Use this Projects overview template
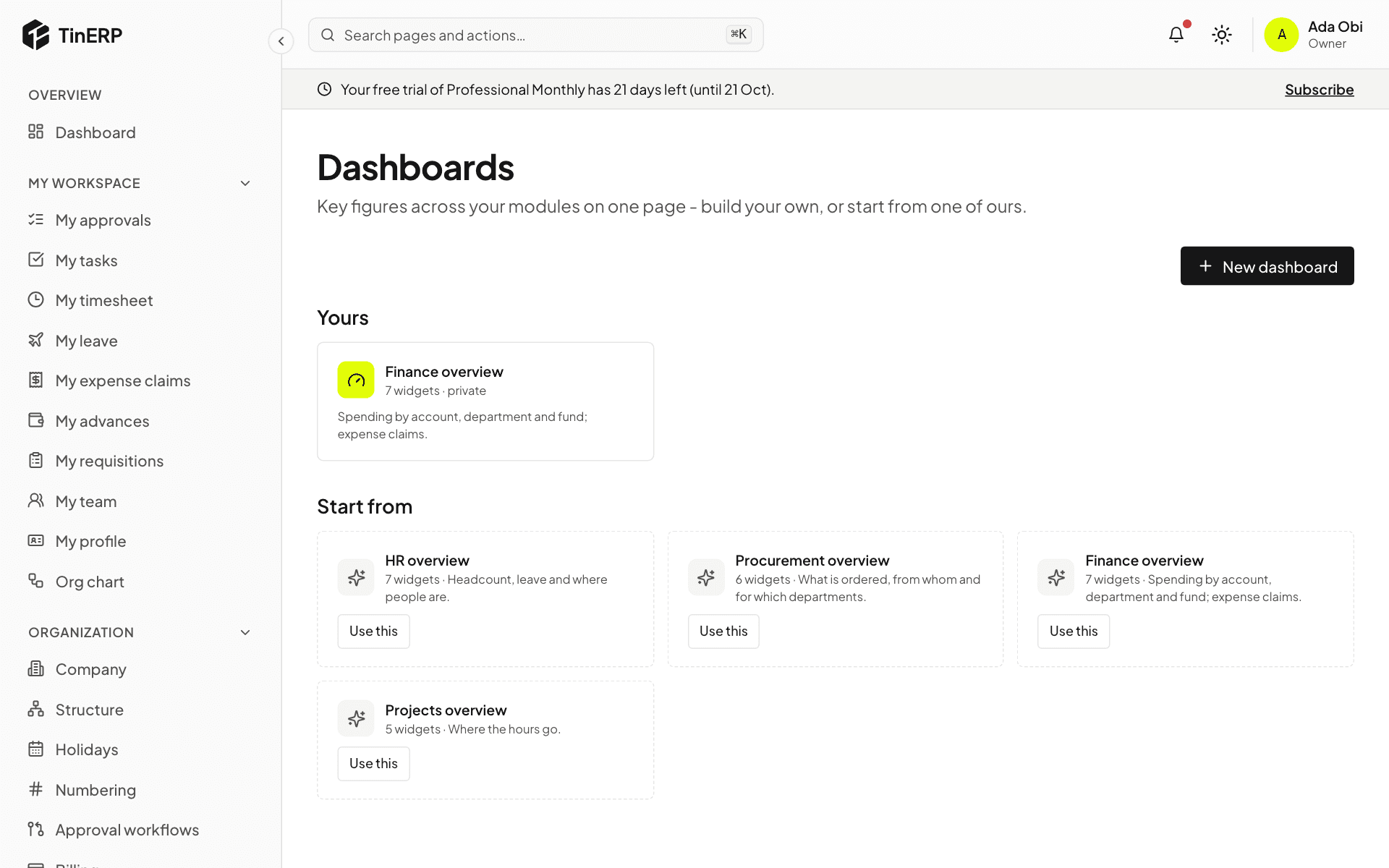Viewport: 1389px width, 868px height. [373, 764]
